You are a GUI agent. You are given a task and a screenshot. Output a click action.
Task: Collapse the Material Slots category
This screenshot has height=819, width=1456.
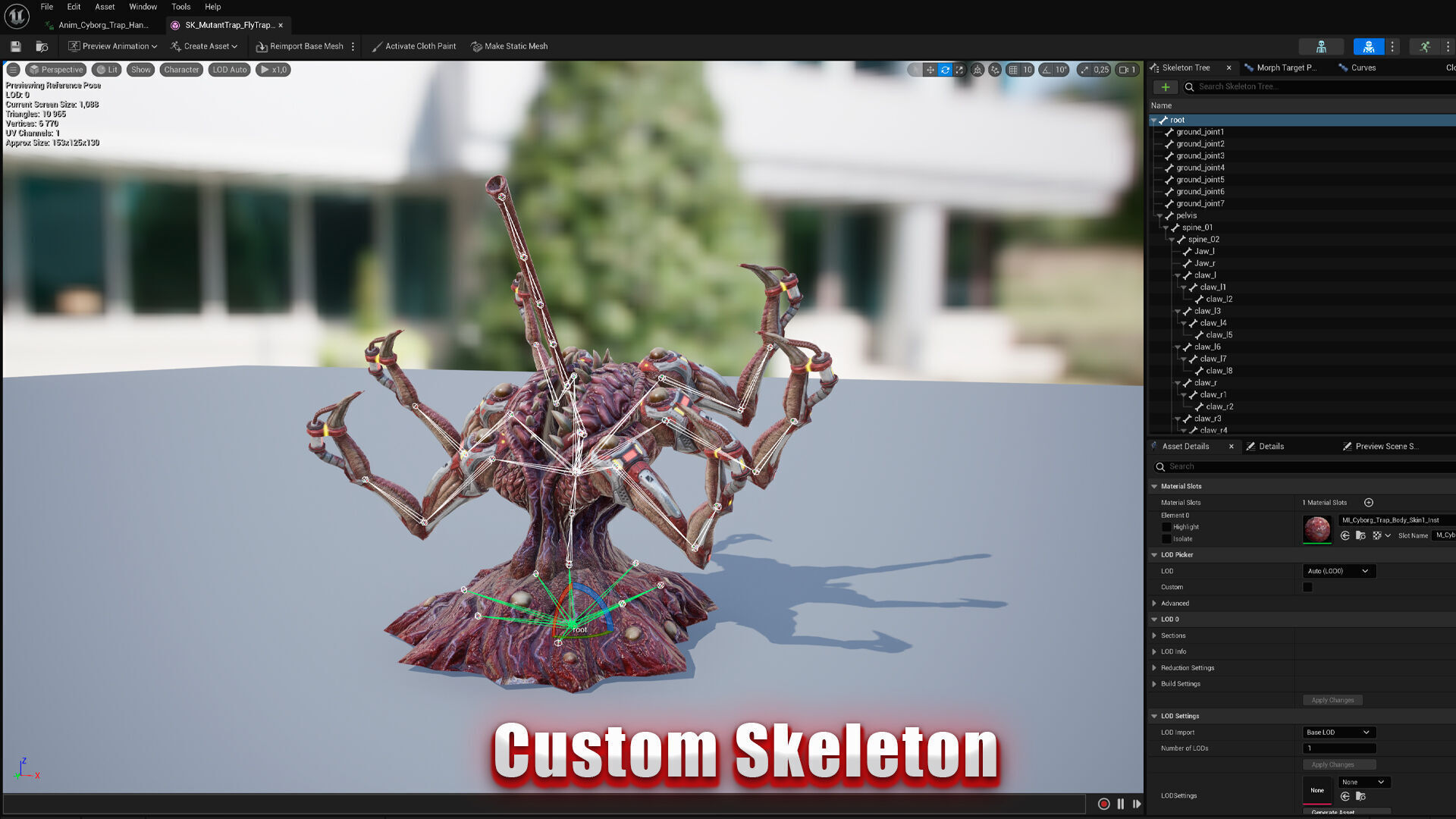click(1154, 487)
